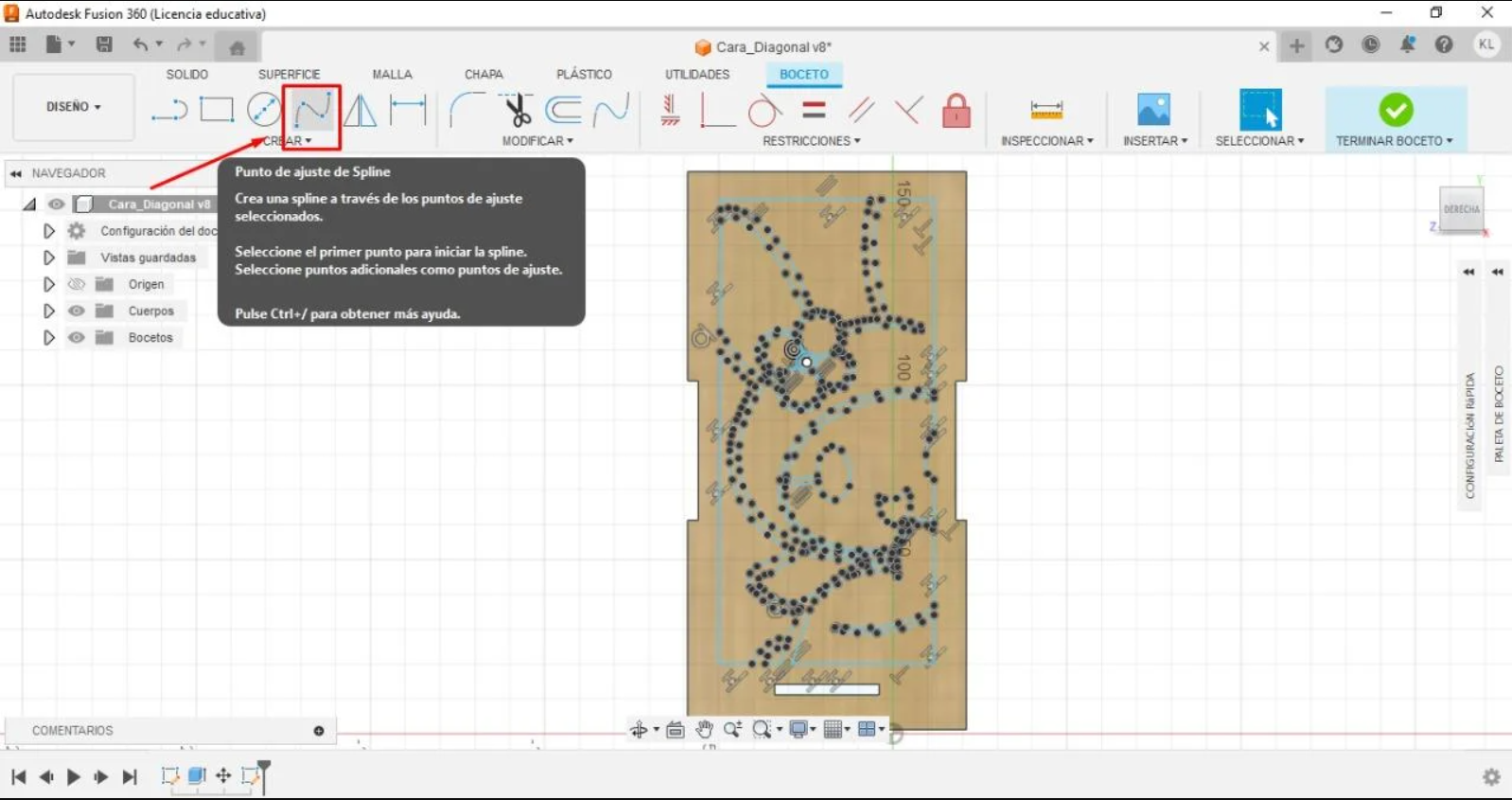Image resolution: width=1512 pixels, height=800 pixels.
Task: Switch to the UTILIDADES tab
Action: click(x=697, y=74)
